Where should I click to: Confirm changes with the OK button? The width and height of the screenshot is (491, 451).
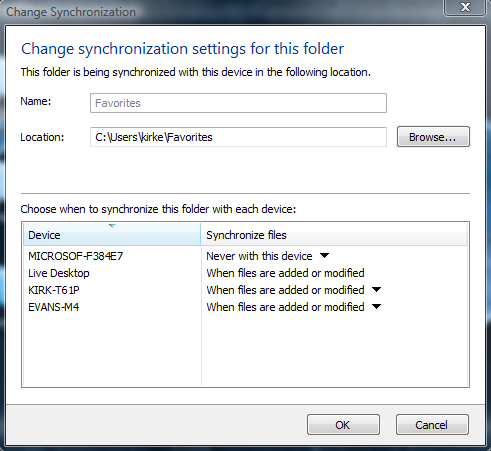(343, 425)
